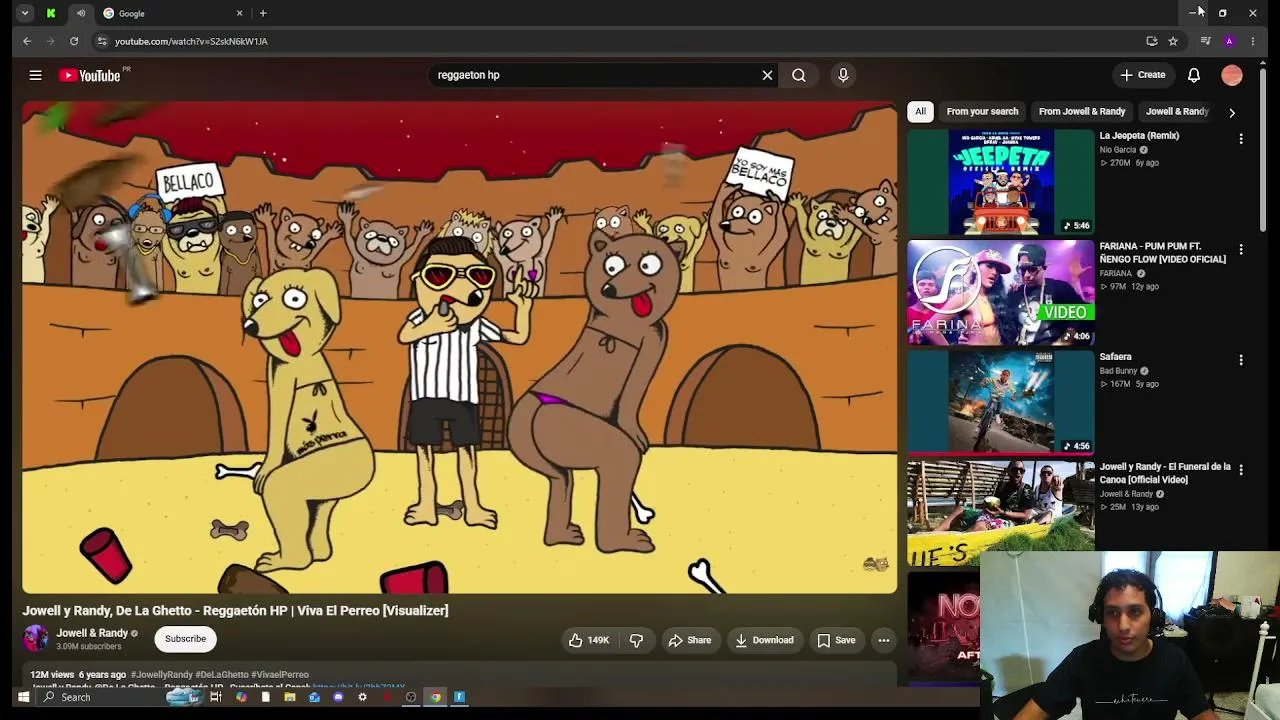Open Task View on the taskbar
Image resolution: width=1280 pixels, height=720 pixels.
215,697
